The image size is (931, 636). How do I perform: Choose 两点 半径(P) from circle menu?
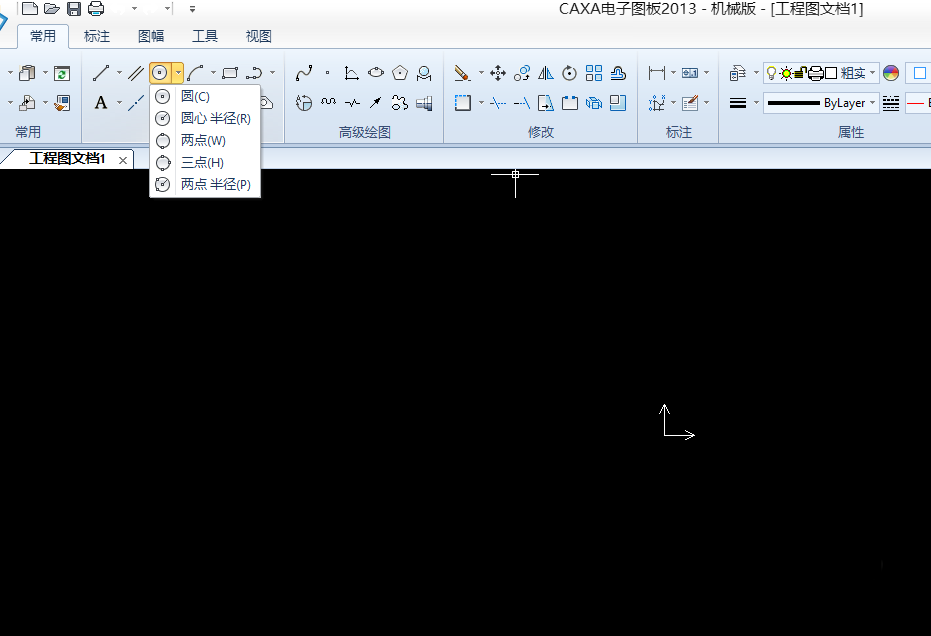click(x=205, y=184)
